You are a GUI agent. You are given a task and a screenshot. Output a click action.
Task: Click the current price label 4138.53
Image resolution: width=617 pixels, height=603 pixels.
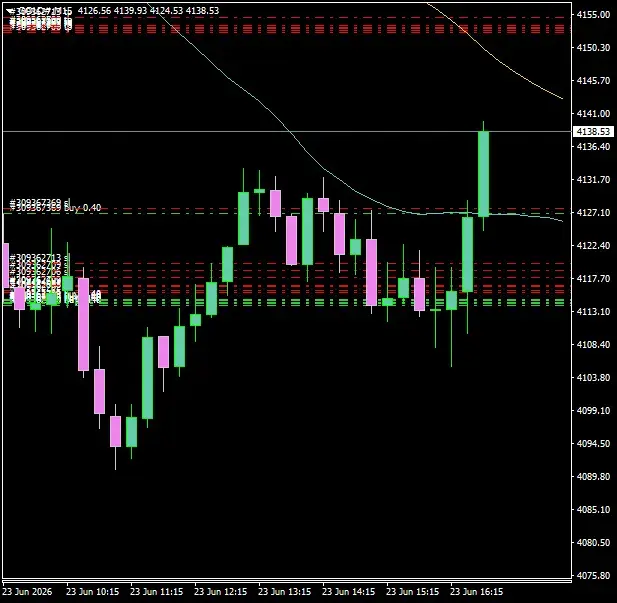(593, 131)
